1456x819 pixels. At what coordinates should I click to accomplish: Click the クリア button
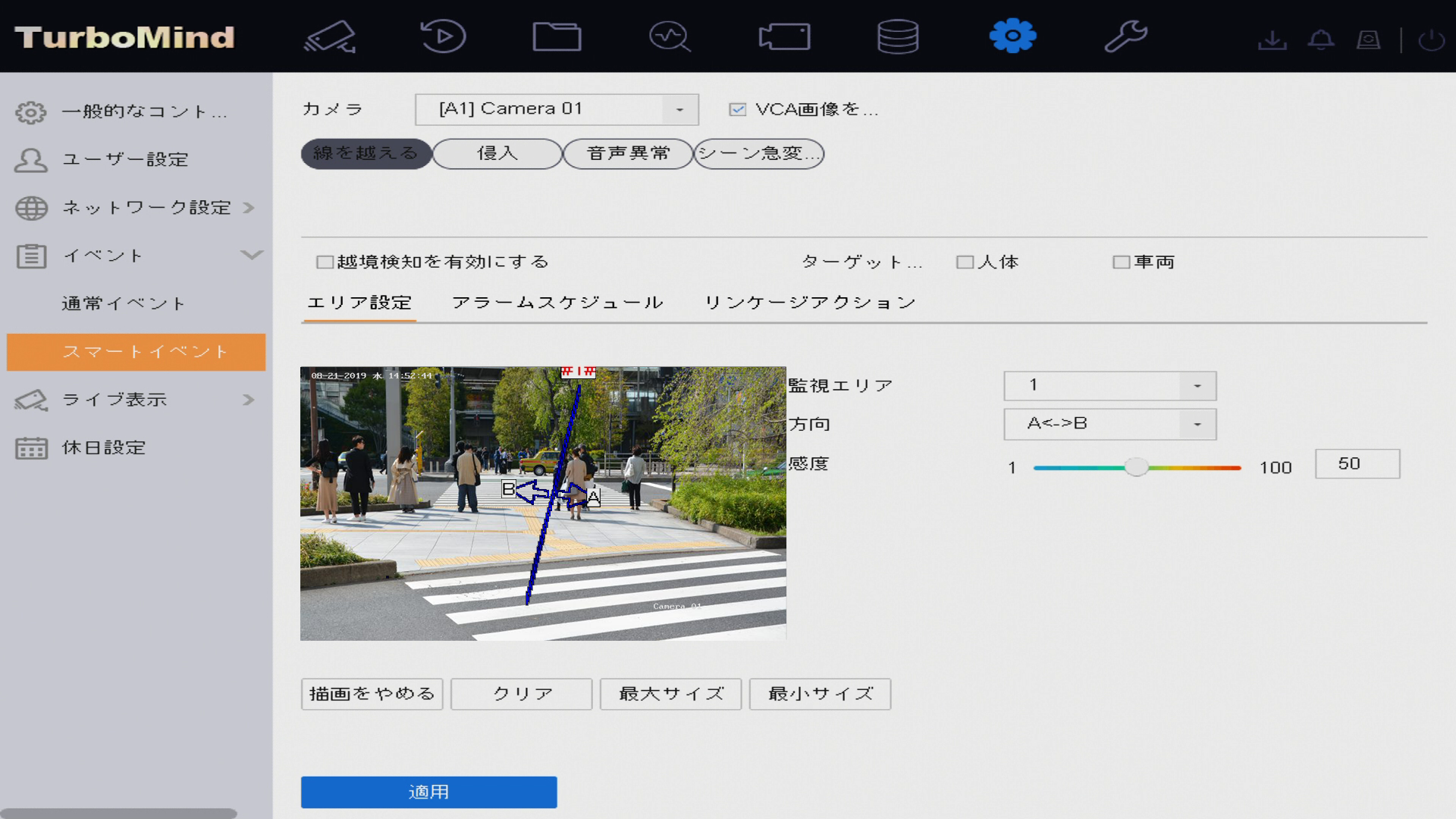[522, 694]
